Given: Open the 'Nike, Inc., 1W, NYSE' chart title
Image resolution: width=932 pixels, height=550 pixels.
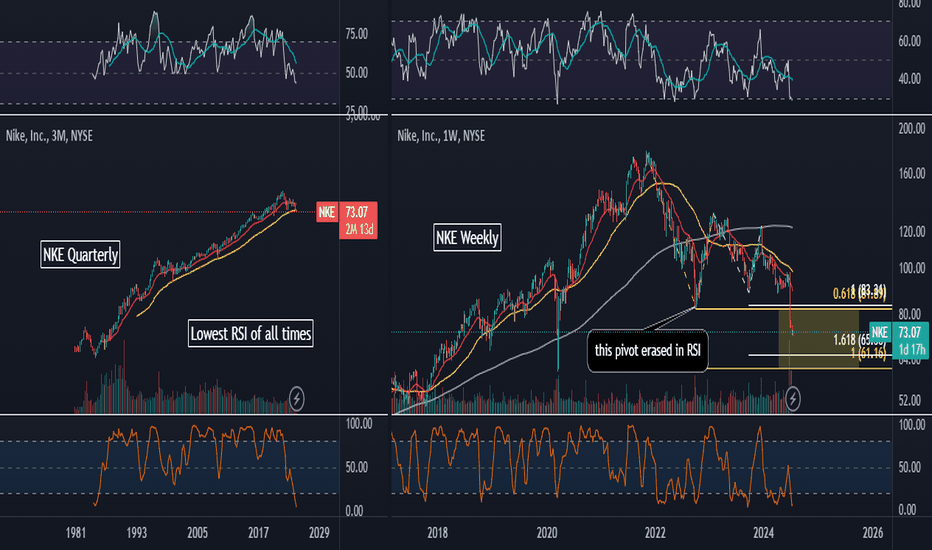Looking at the screenshot, I should coord(441,136).
